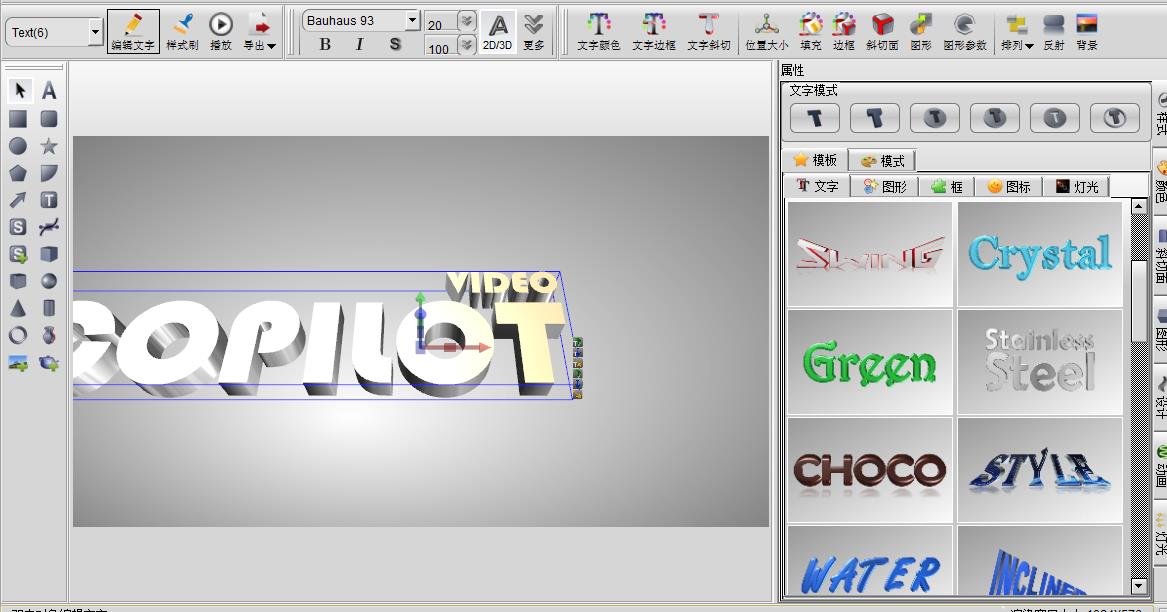Select the fourth text mode button

click(995, 118)
